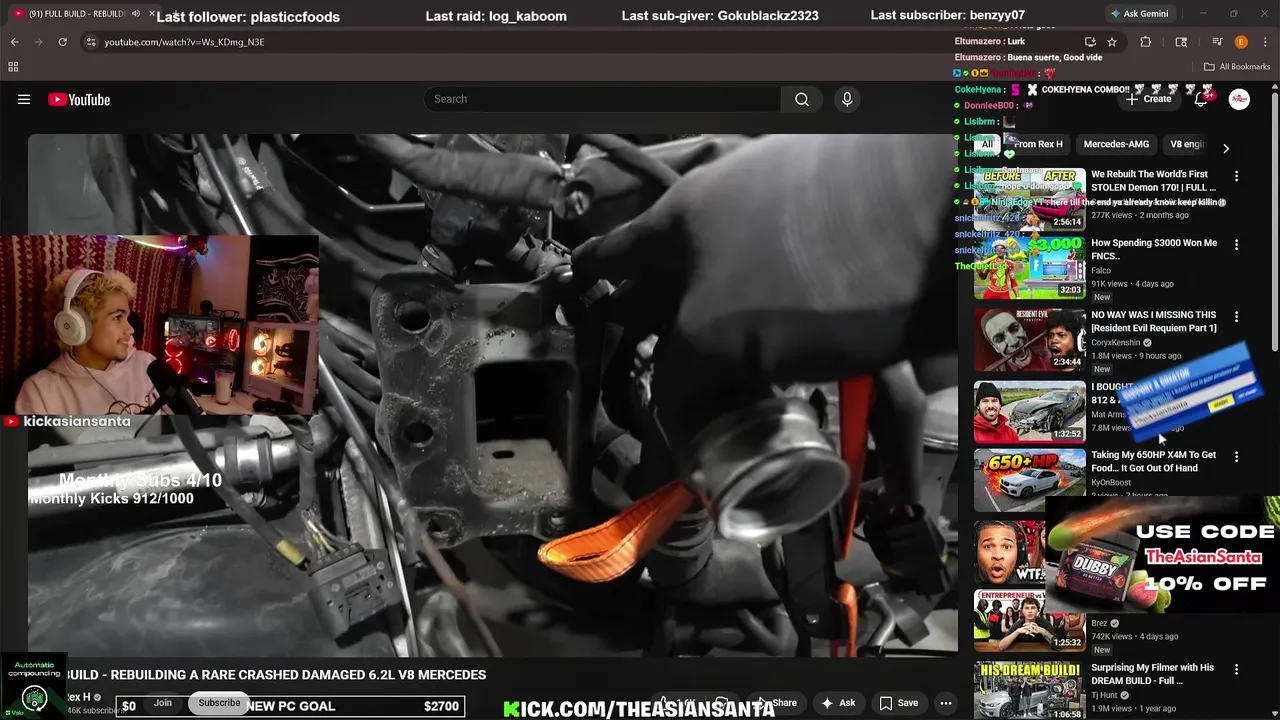The height and width of the screenshot is (720, 1280).
Task: Open the All Bookmarks folder
Action: (x=1237, y=67)
